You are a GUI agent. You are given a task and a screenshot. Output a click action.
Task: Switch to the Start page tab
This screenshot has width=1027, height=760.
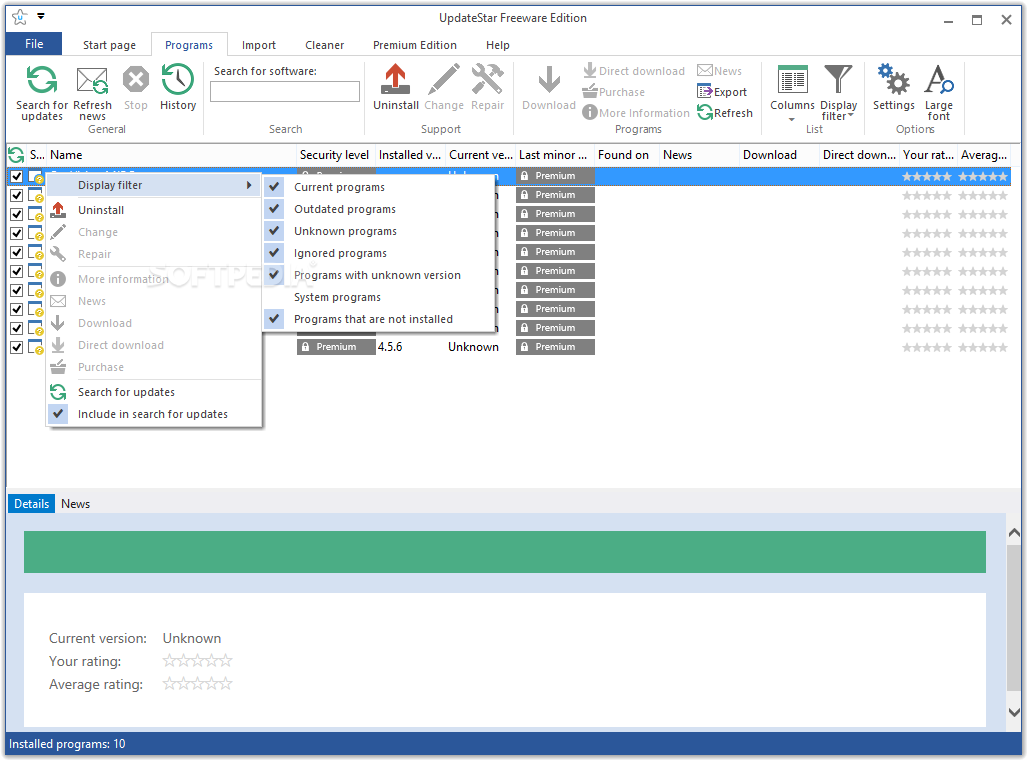point(109,45)
